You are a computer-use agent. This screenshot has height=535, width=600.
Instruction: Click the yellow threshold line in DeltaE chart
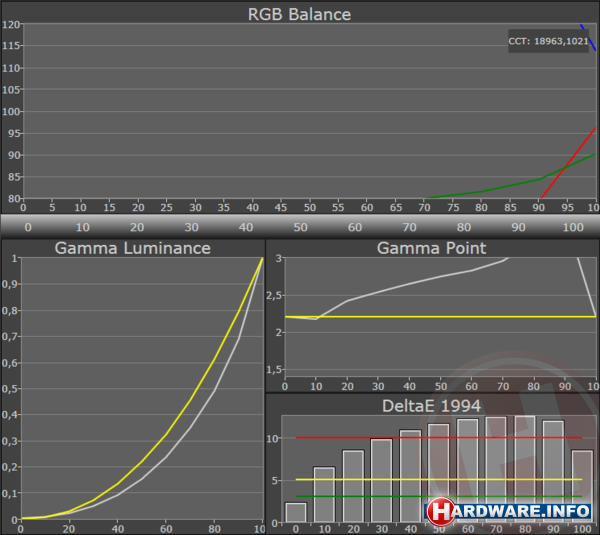pyautogui.click(x=439, y=479)
